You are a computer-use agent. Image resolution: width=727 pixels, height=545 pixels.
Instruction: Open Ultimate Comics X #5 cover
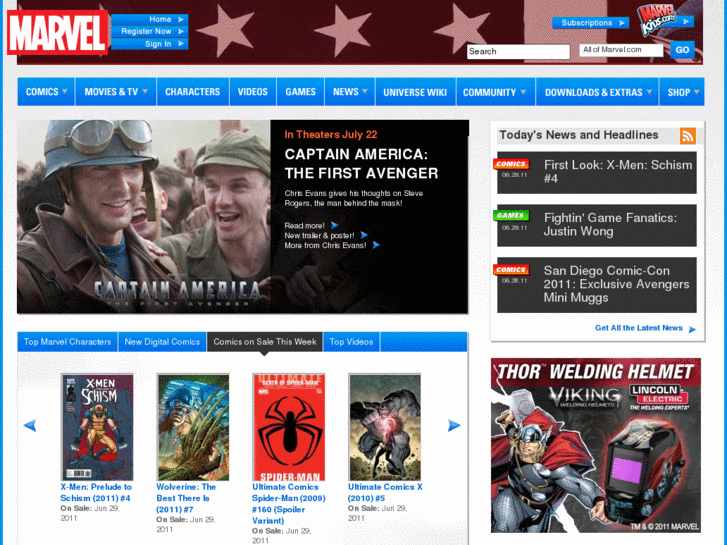[385, 427]
